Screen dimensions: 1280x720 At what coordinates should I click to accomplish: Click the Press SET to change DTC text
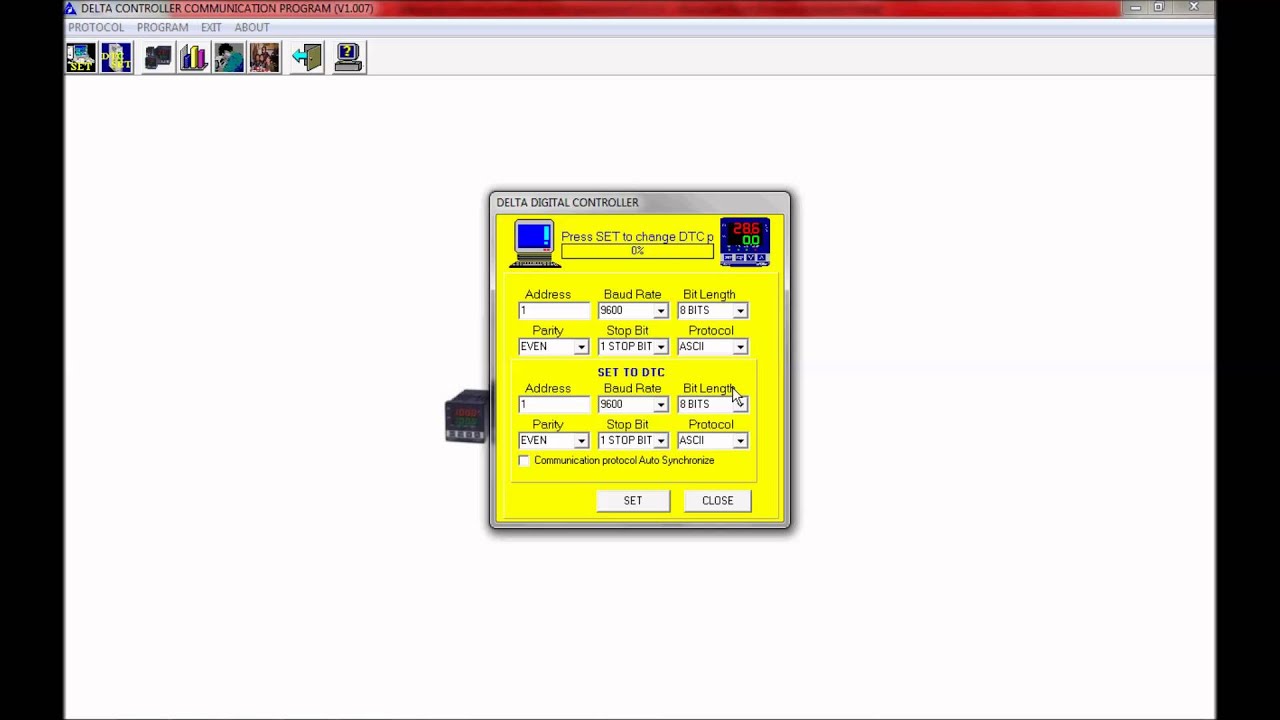click(637, 237)
